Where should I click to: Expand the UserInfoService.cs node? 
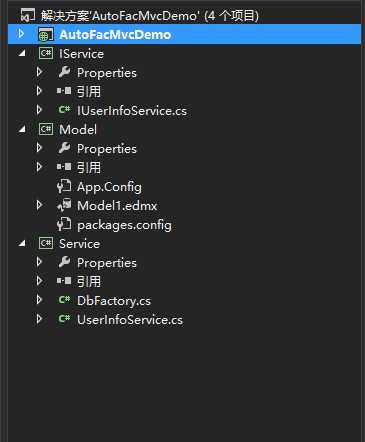tap(39, 319)
